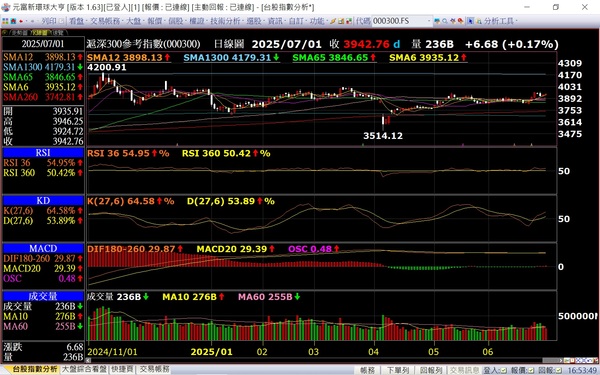Click the pencil icon after 功能 menu
The image size is (600, 375).
point(333,21)
